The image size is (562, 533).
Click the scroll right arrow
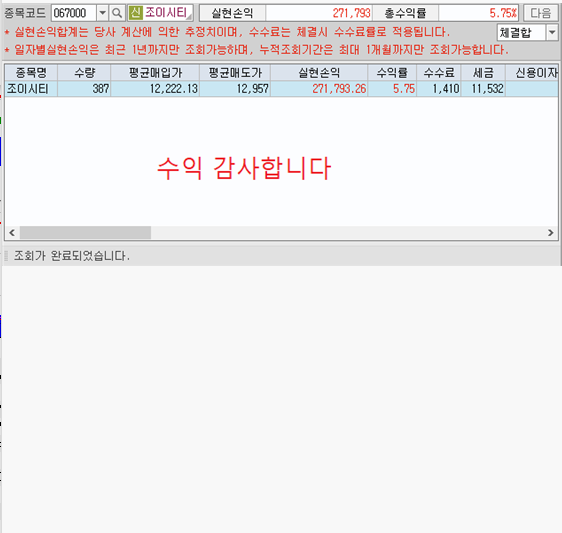(551, 233)
